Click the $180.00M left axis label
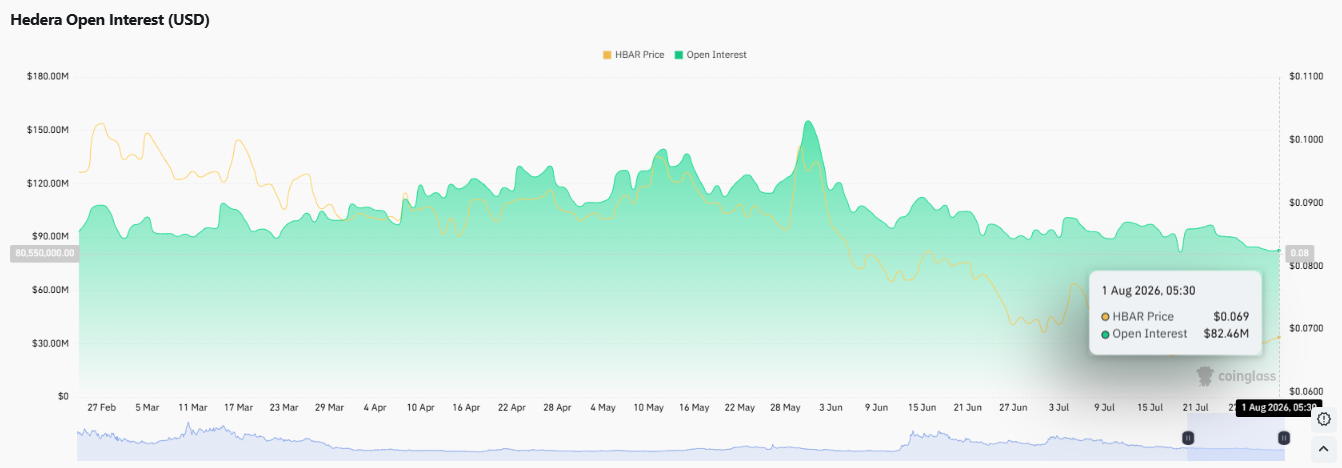 (x=48, y=76)
